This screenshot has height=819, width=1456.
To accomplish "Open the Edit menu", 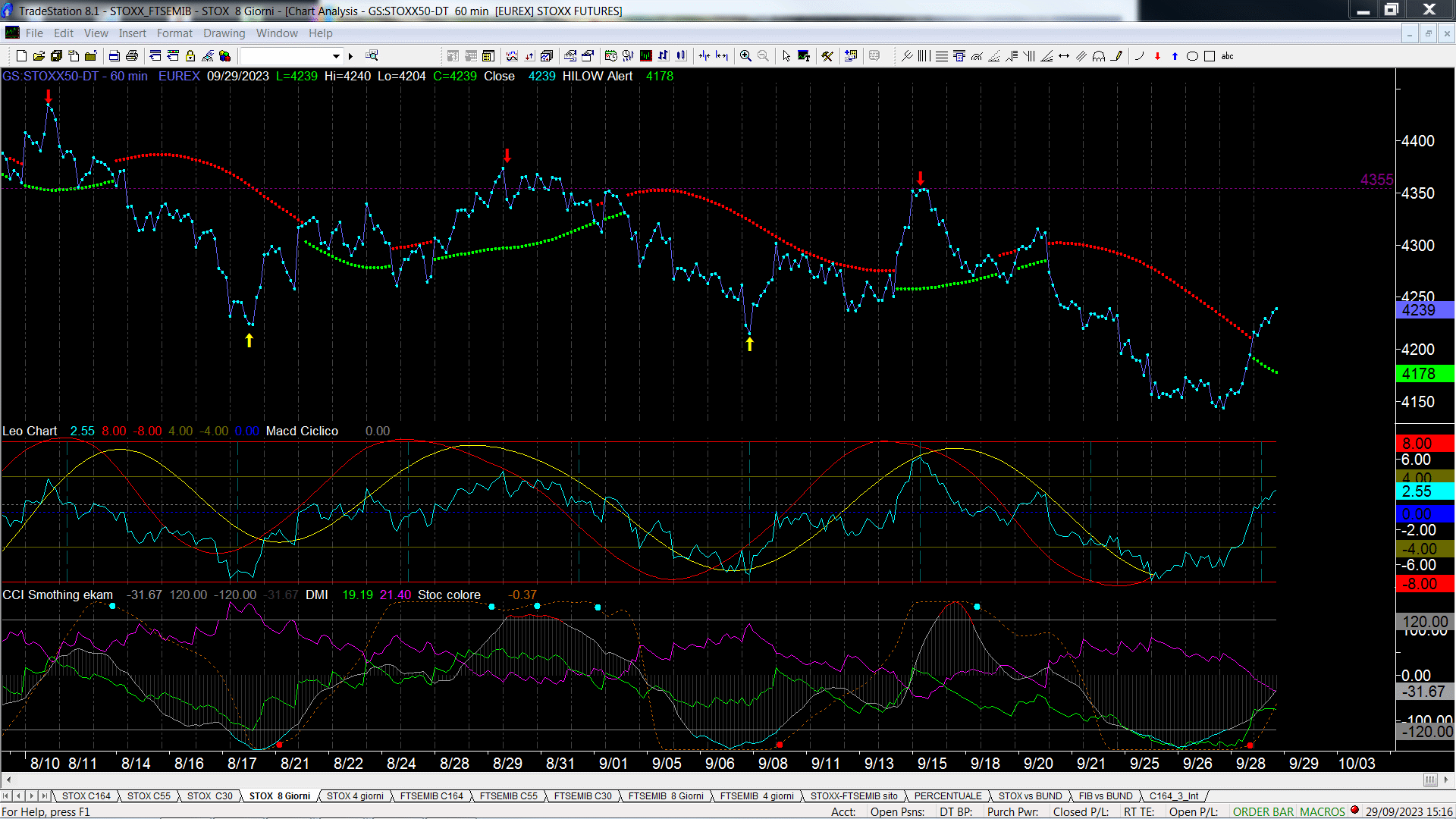I will click(x=64, y=33).
